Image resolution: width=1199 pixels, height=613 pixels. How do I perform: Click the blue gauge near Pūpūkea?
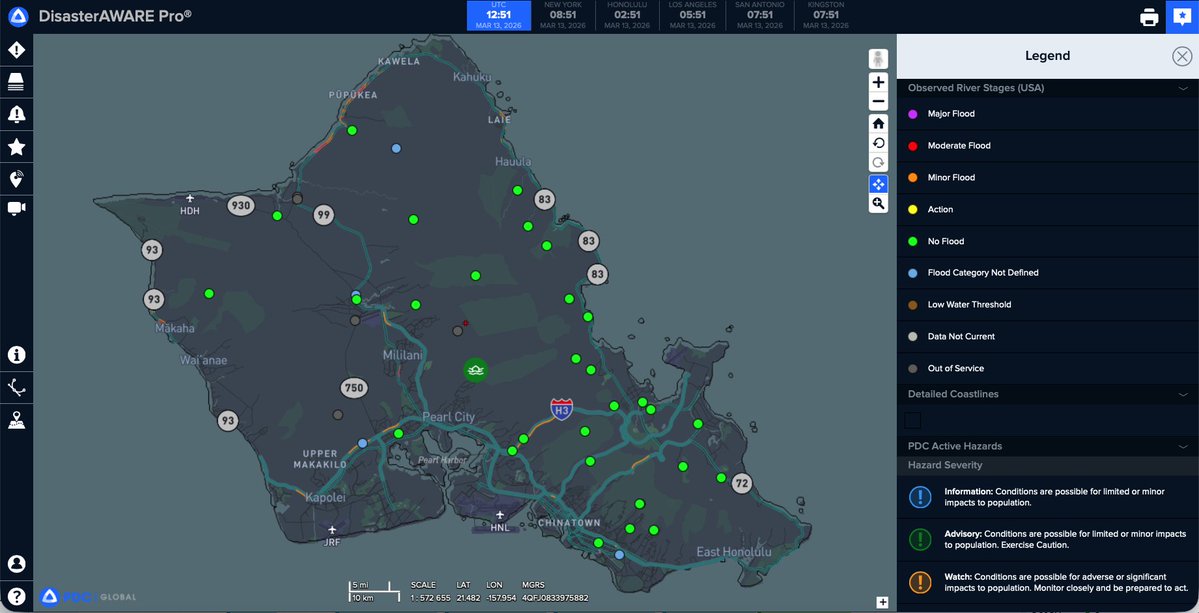point(396,148)
